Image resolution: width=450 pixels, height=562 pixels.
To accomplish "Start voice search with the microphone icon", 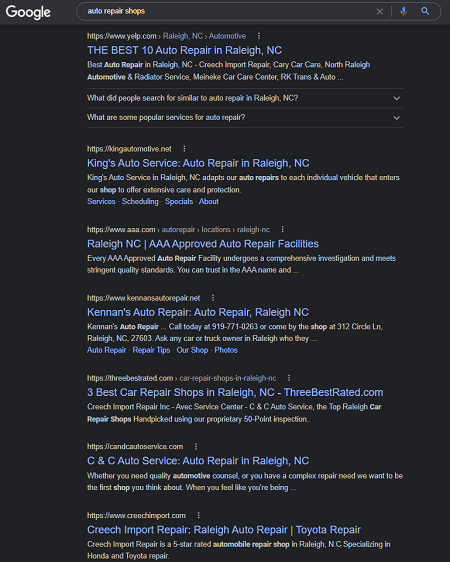I will (x=404, y=11).
